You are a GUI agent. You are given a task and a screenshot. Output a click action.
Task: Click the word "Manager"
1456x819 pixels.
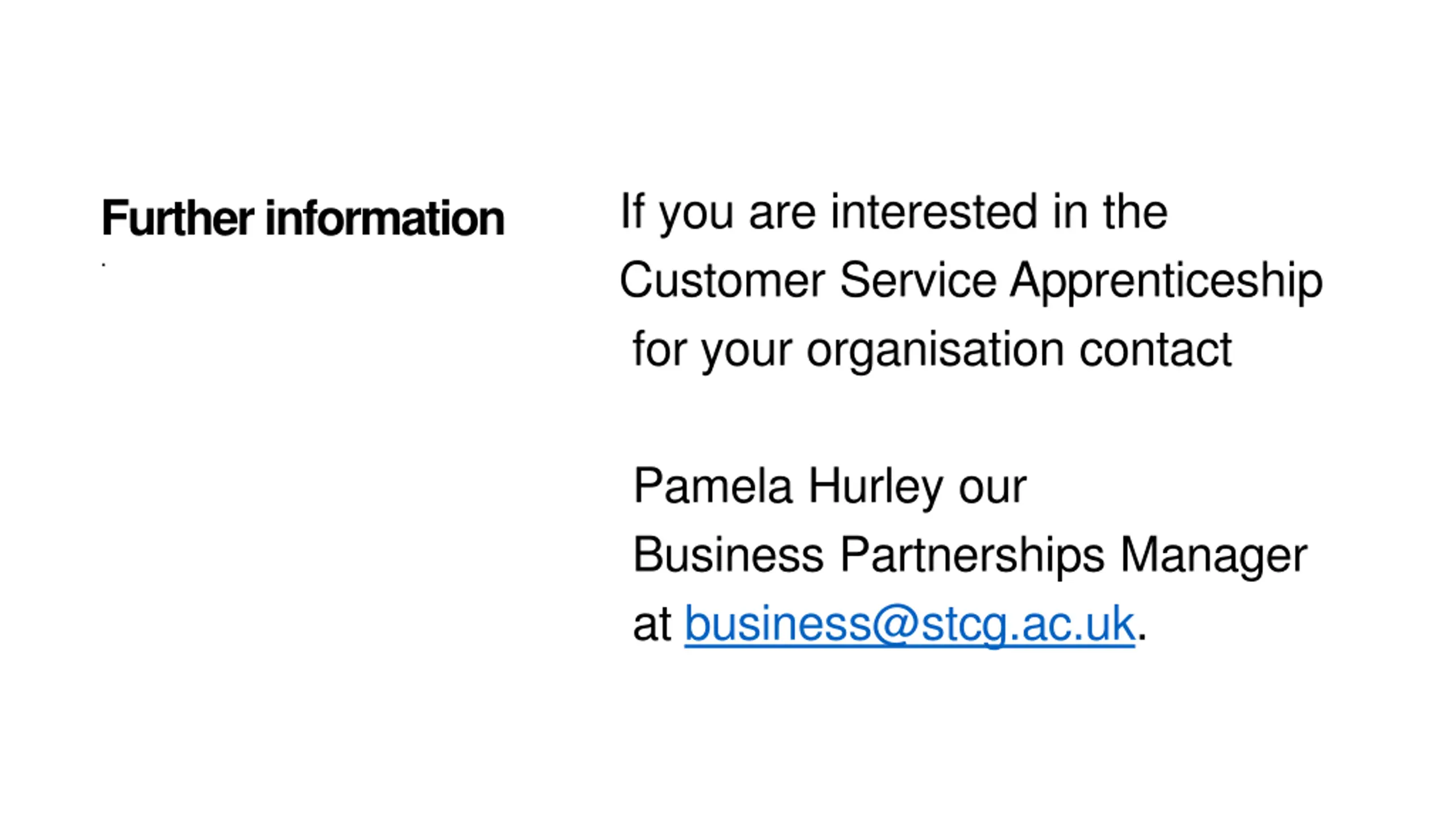[x=1214, y=555]
